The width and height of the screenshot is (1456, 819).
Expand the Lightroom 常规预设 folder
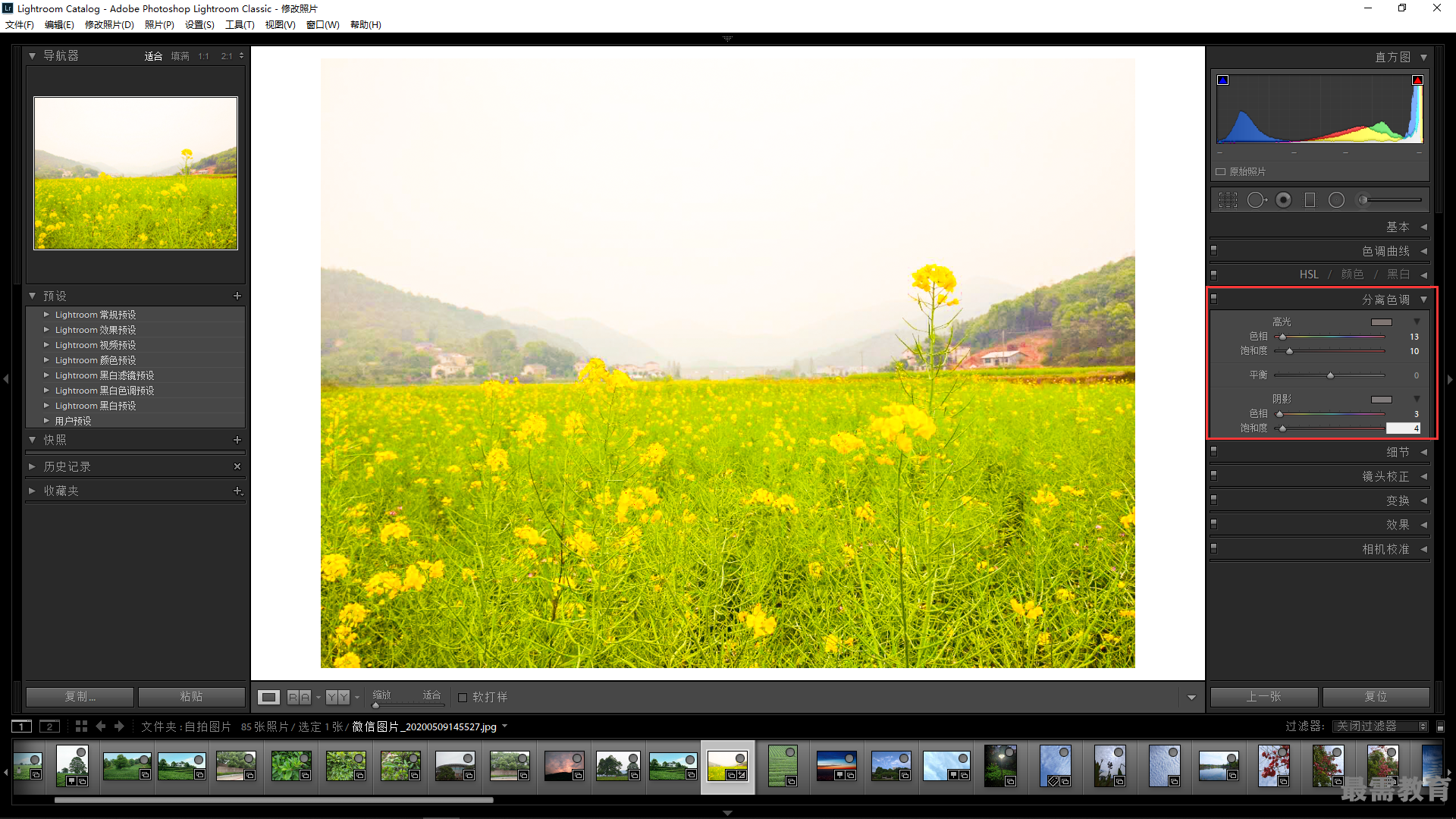[46, 315]
